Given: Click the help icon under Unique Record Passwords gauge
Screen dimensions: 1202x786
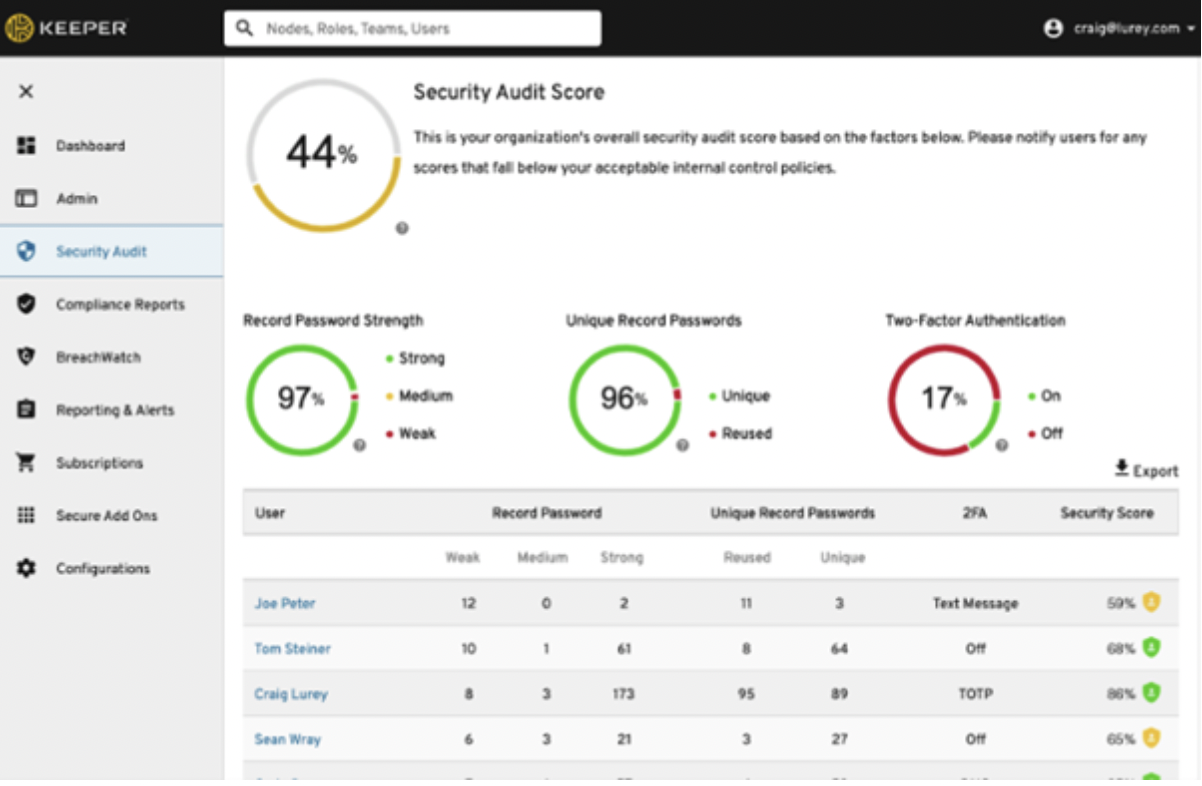Looking at the screenshot, I should pos(684,447).
